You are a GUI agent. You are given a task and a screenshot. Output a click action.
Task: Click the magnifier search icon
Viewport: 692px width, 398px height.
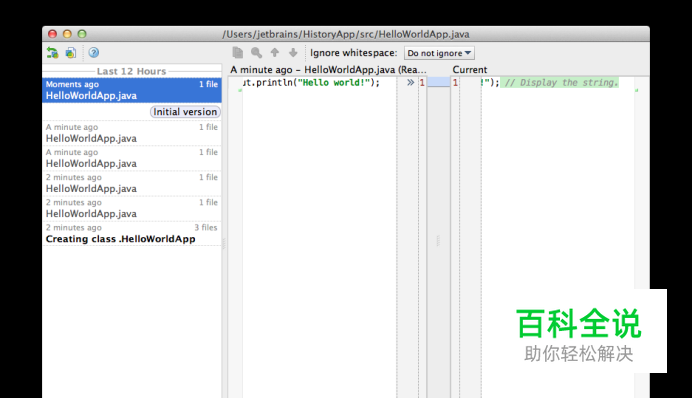coord(256,53)
